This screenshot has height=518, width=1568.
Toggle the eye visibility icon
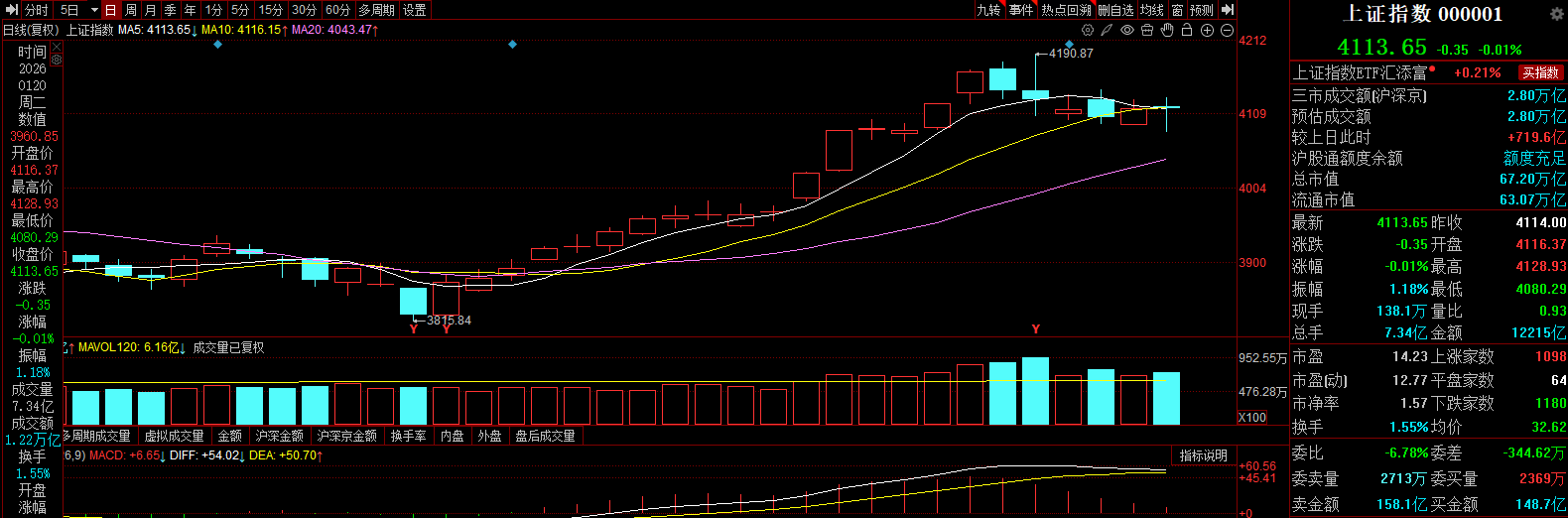[x=1127, y=31]
